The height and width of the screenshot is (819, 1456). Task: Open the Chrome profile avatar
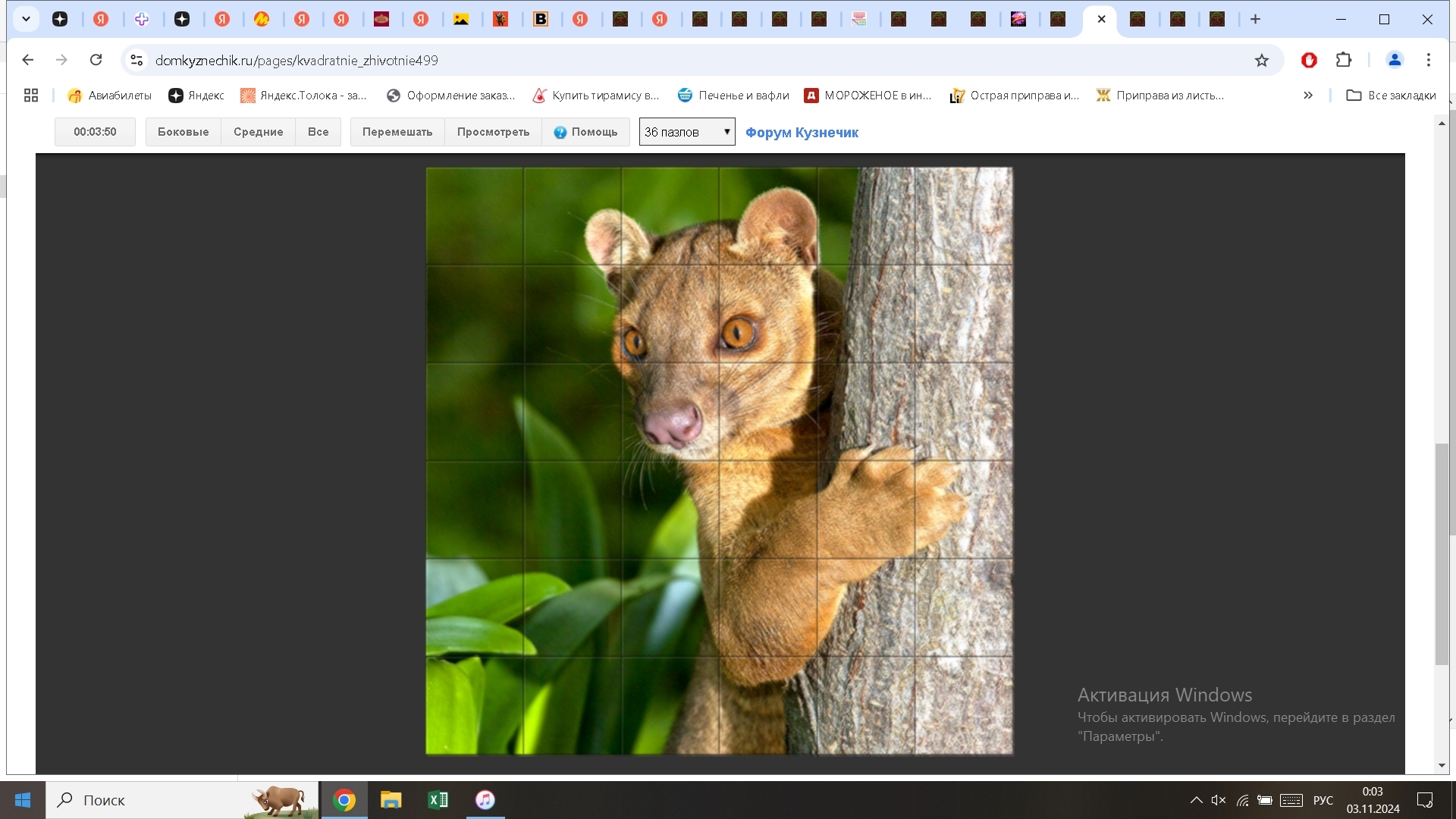1395,60
